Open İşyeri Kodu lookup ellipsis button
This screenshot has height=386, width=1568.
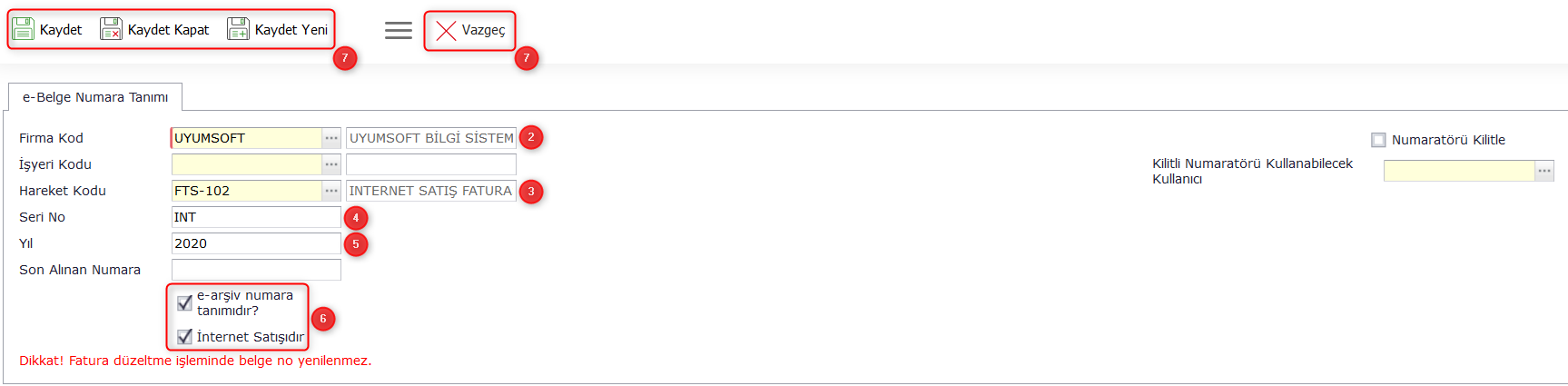331,164
